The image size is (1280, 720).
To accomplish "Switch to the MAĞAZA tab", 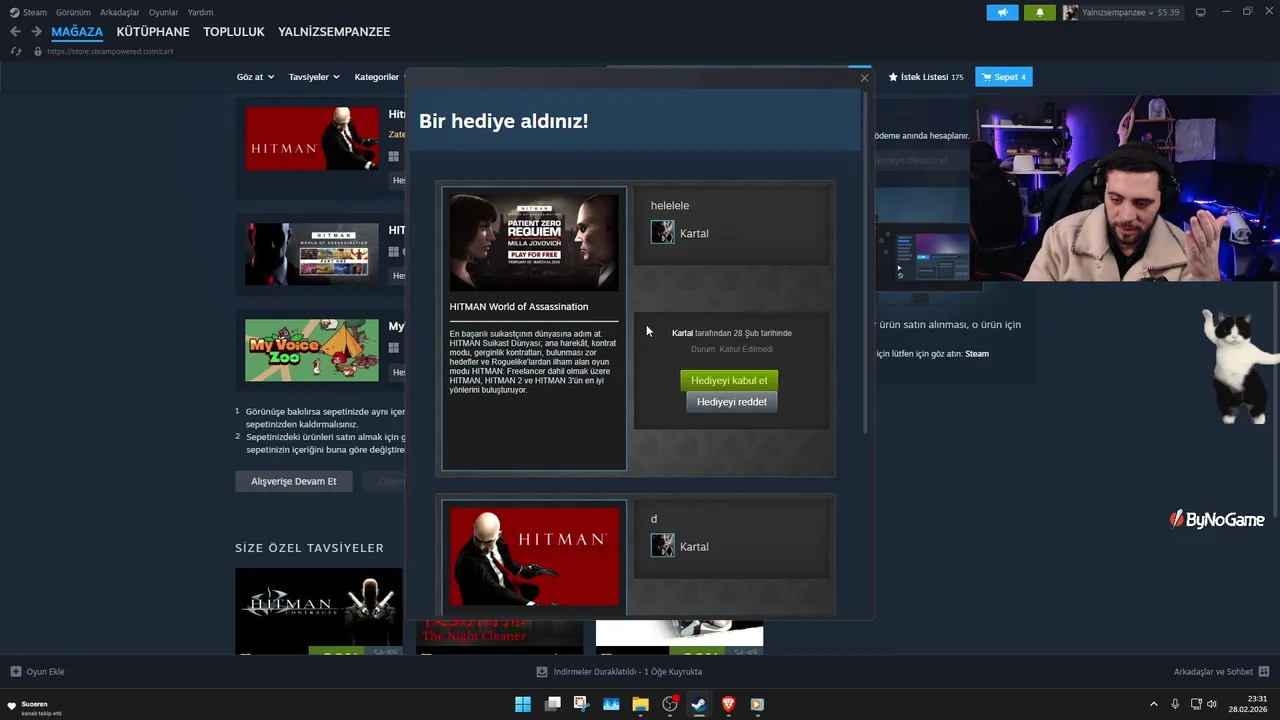I will (77, 32).
